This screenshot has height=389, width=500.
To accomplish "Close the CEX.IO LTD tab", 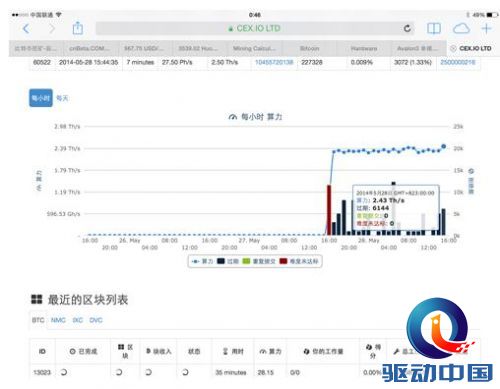I will point(453,48).
